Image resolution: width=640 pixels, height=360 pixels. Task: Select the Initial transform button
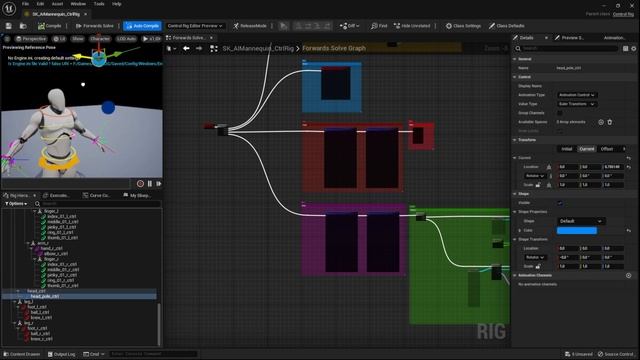(567, 149)
